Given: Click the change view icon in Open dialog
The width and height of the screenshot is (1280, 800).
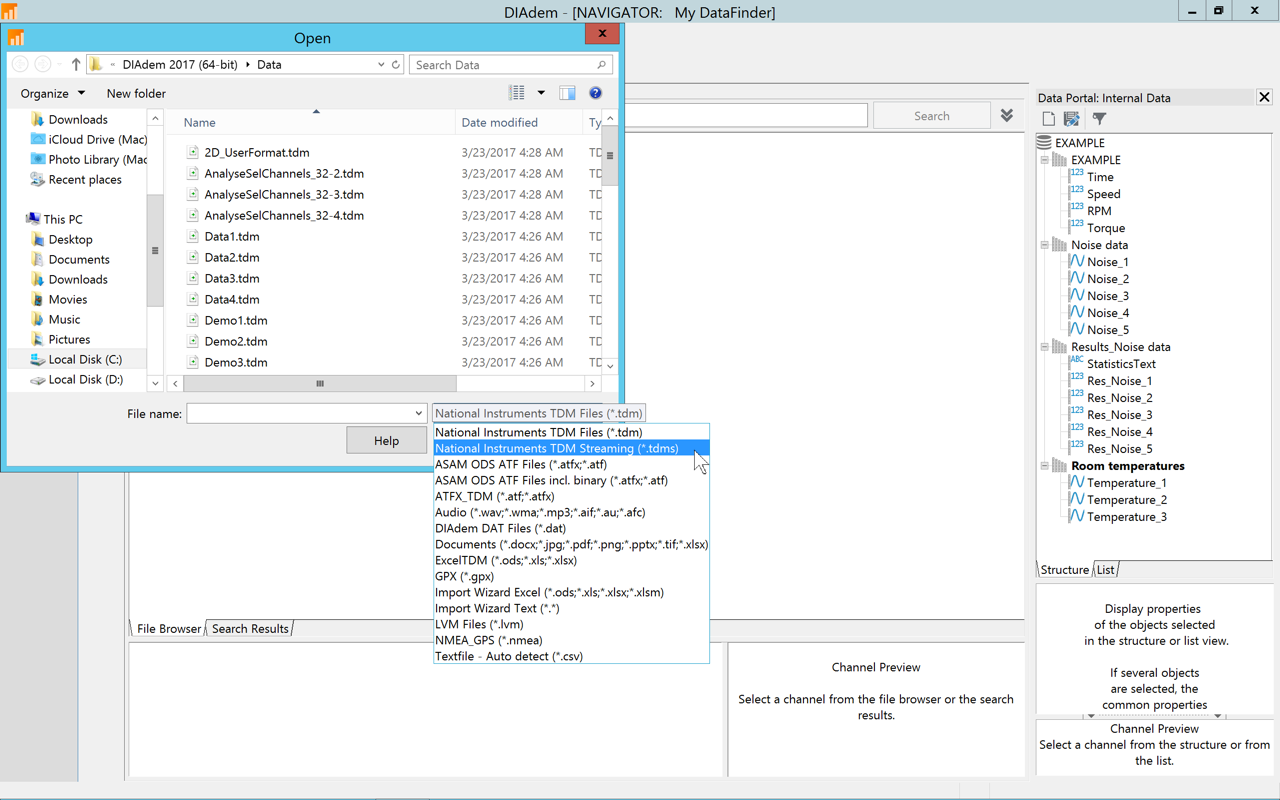Looking at the screenshot, I should click(516, 93).
